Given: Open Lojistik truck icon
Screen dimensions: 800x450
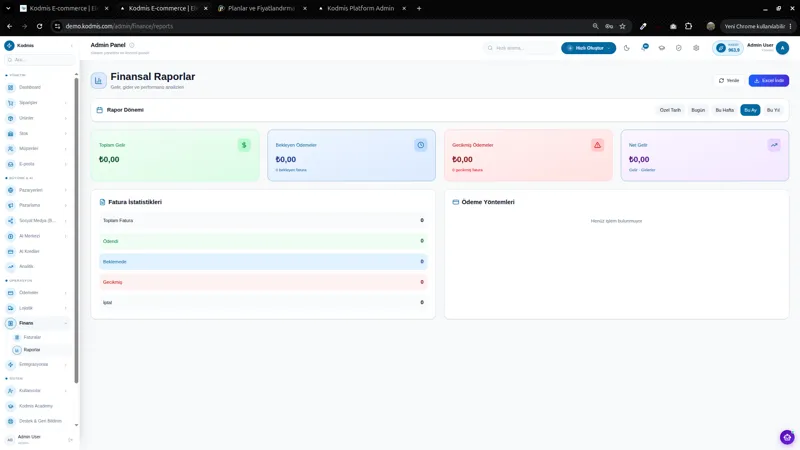Looking at the screenshot, I should pos(10,308).
